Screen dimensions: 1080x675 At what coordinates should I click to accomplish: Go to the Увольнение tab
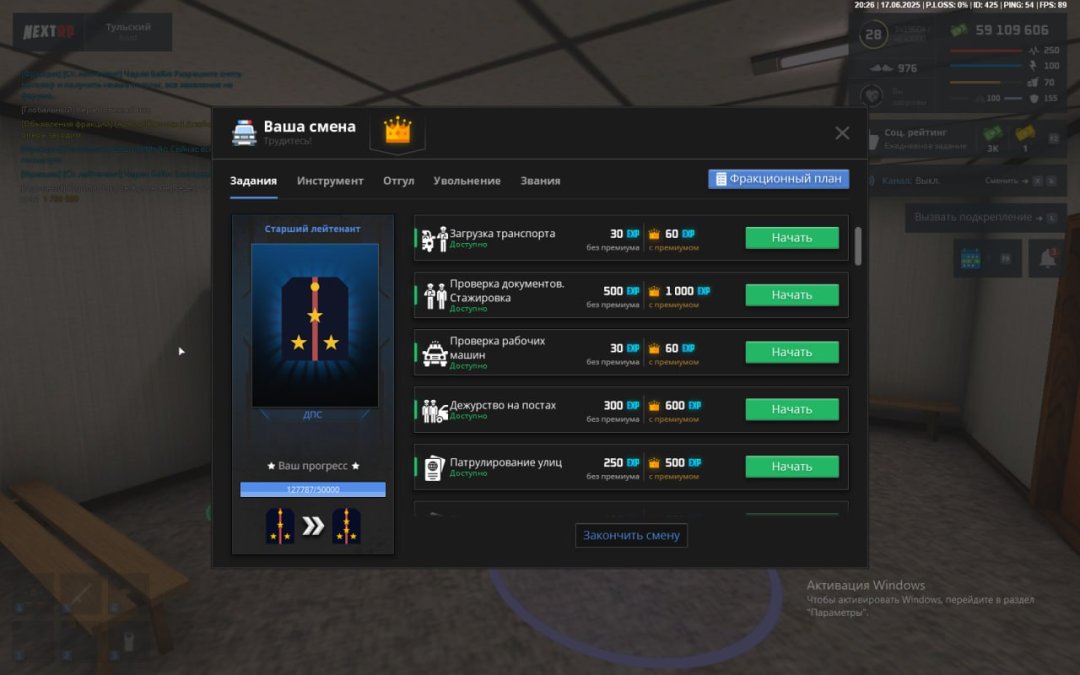pos(467,180)
